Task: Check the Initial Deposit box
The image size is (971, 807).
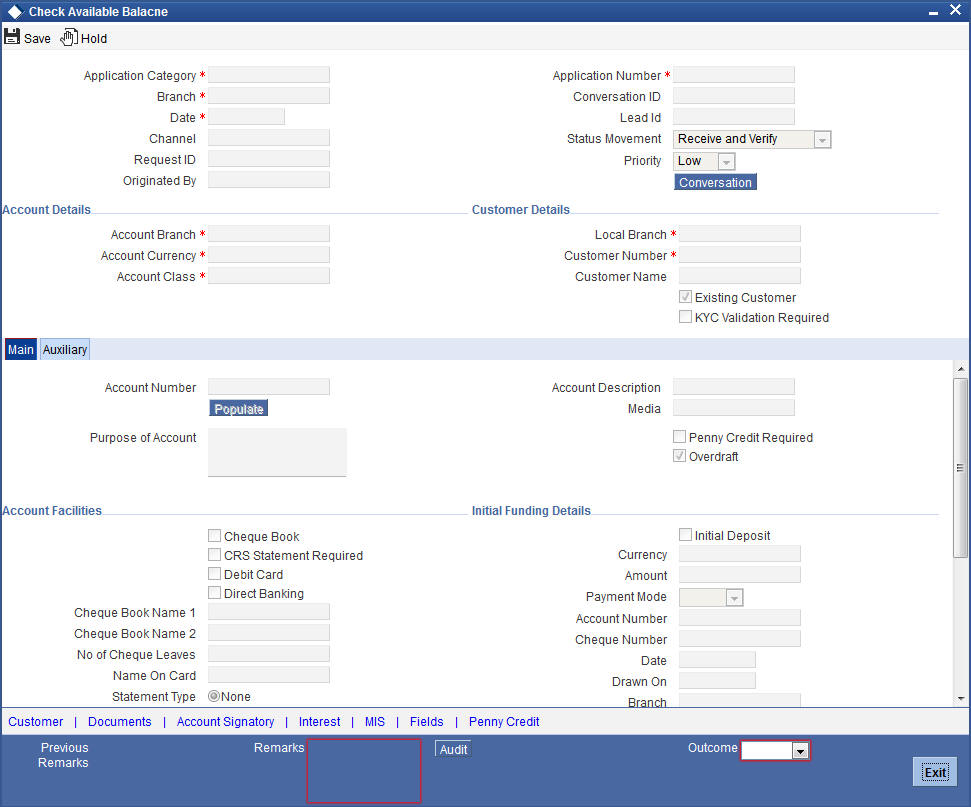Action: click(x=685, y=535)
